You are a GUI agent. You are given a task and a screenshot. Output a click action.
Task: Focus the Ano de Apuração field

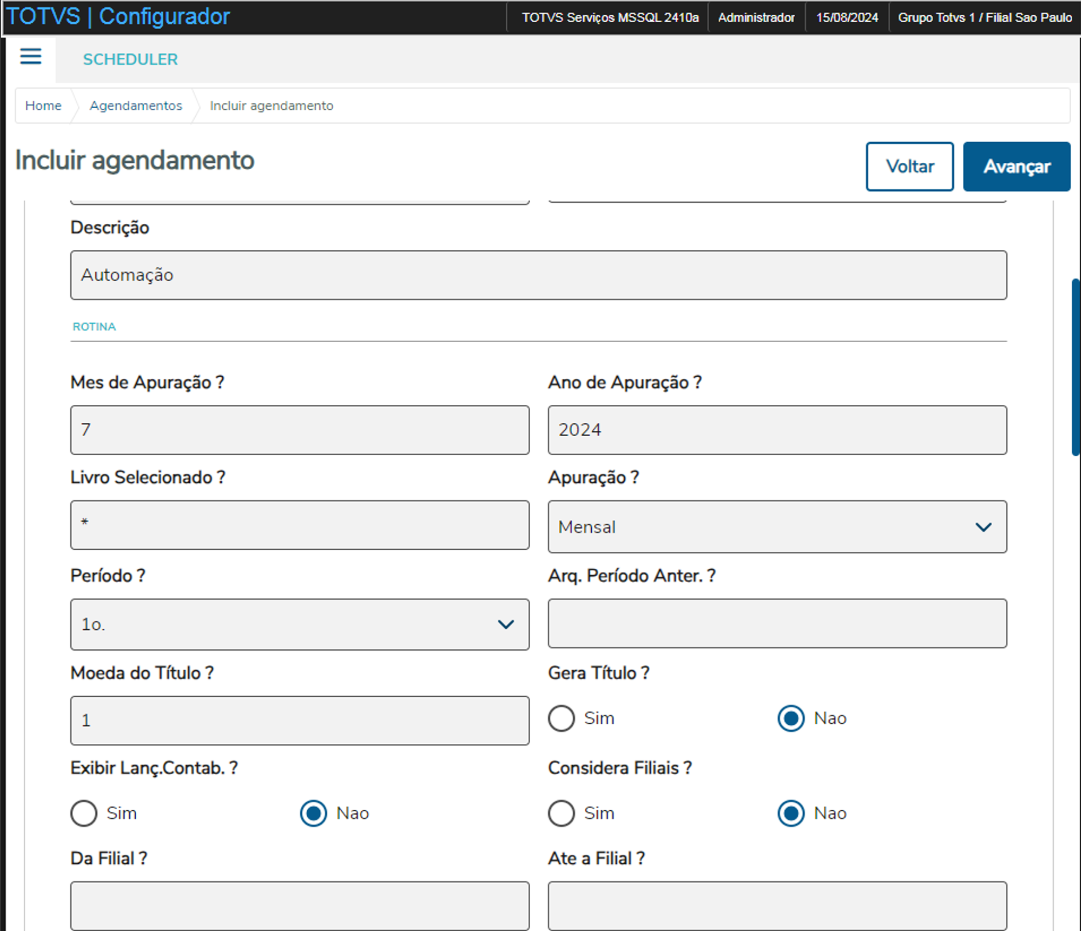coord(777,430)
